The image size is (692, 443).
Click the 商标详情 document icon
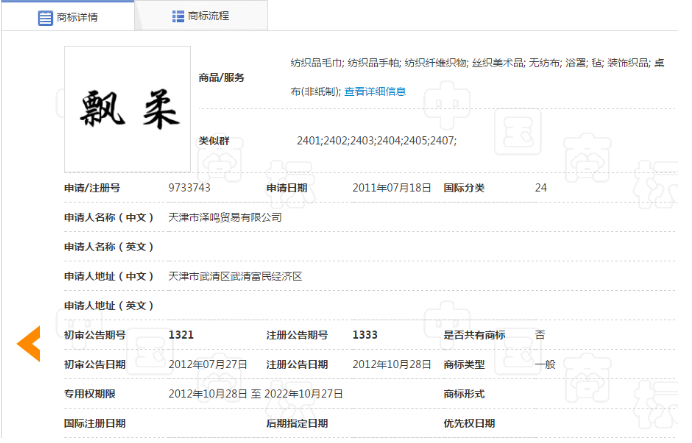[45, 18]
